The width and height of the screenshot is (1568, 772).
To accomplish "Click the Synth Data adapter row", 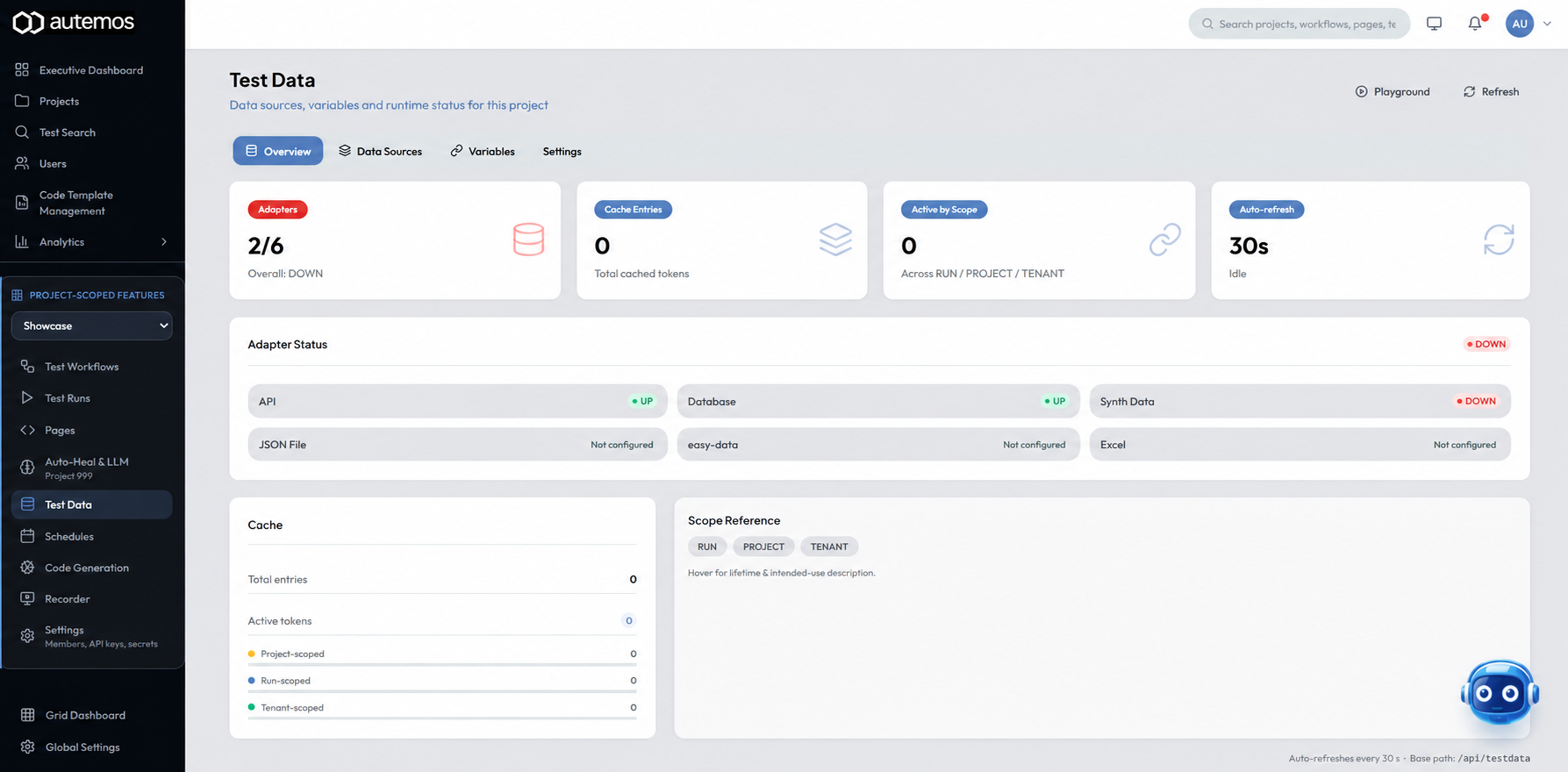I will point(1300,401).
